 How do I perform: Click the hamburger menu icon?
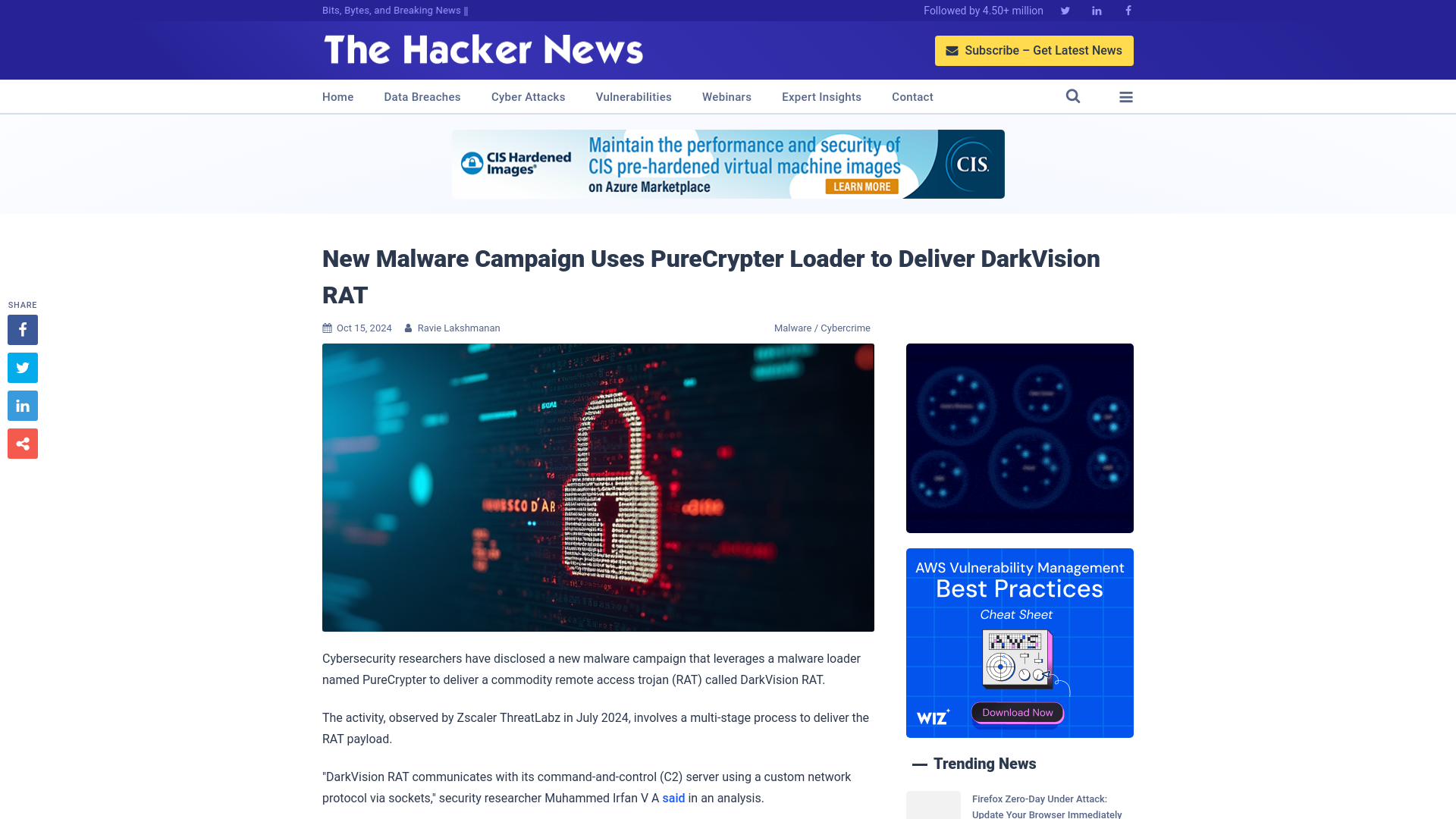[x=1126, y=96]
